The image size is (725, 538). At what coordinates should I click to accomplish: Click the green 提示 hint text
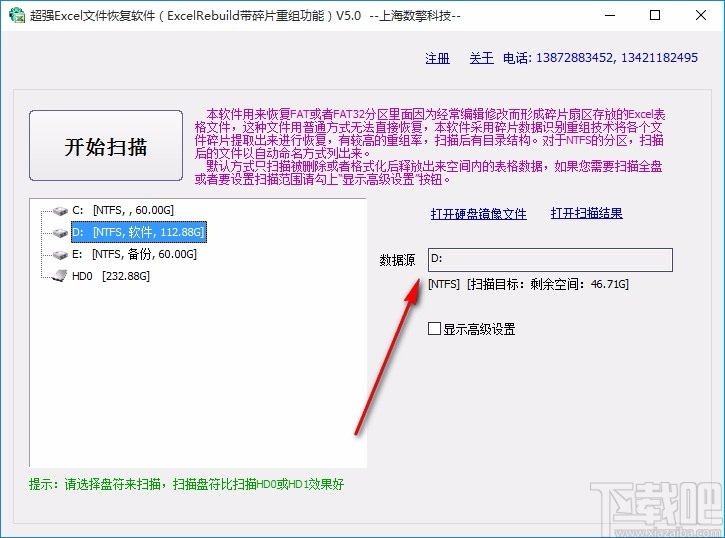point(186,484)
